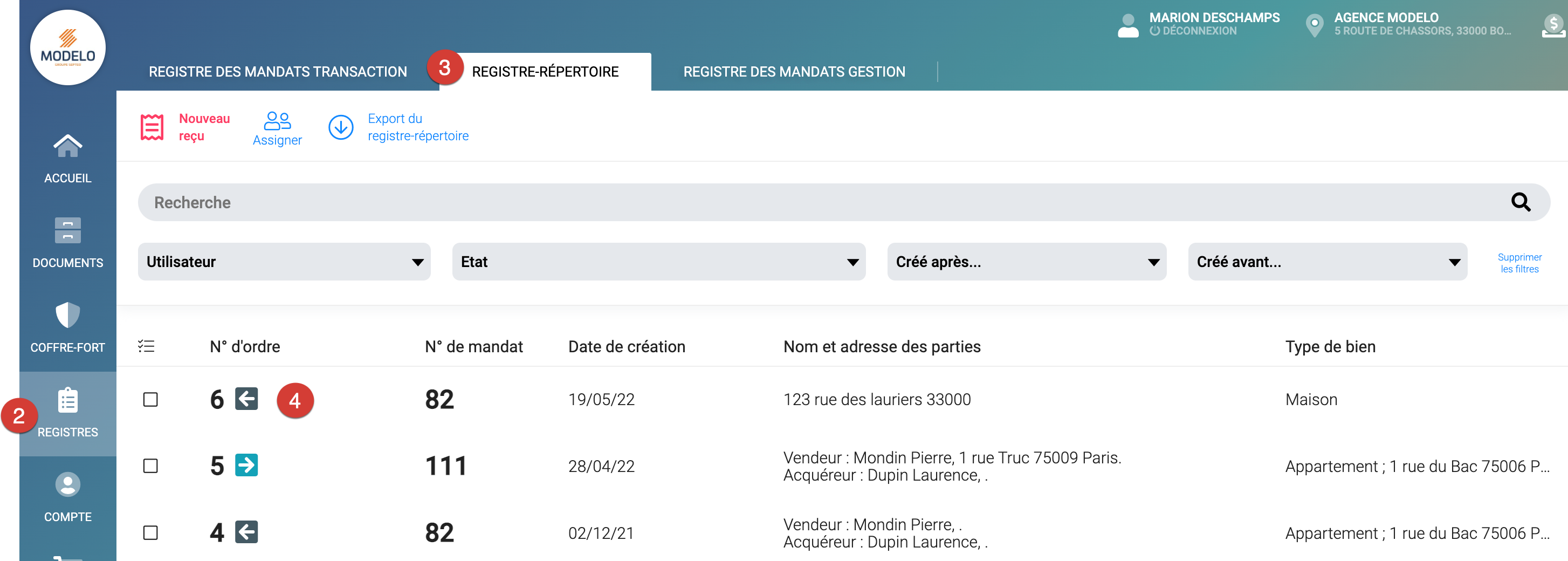Click the Assigner people icon
The image size is (1568, 561).
[277, 121]
